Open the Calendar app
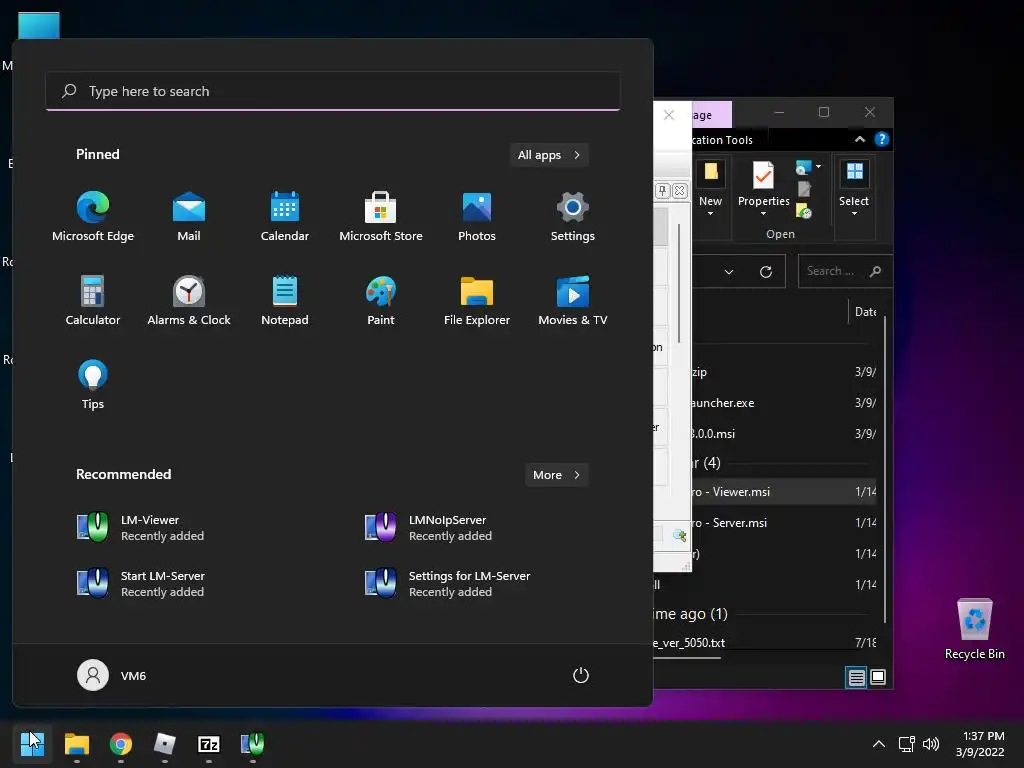This screenshot has height=768, width=1024. (x=285, y=217)
